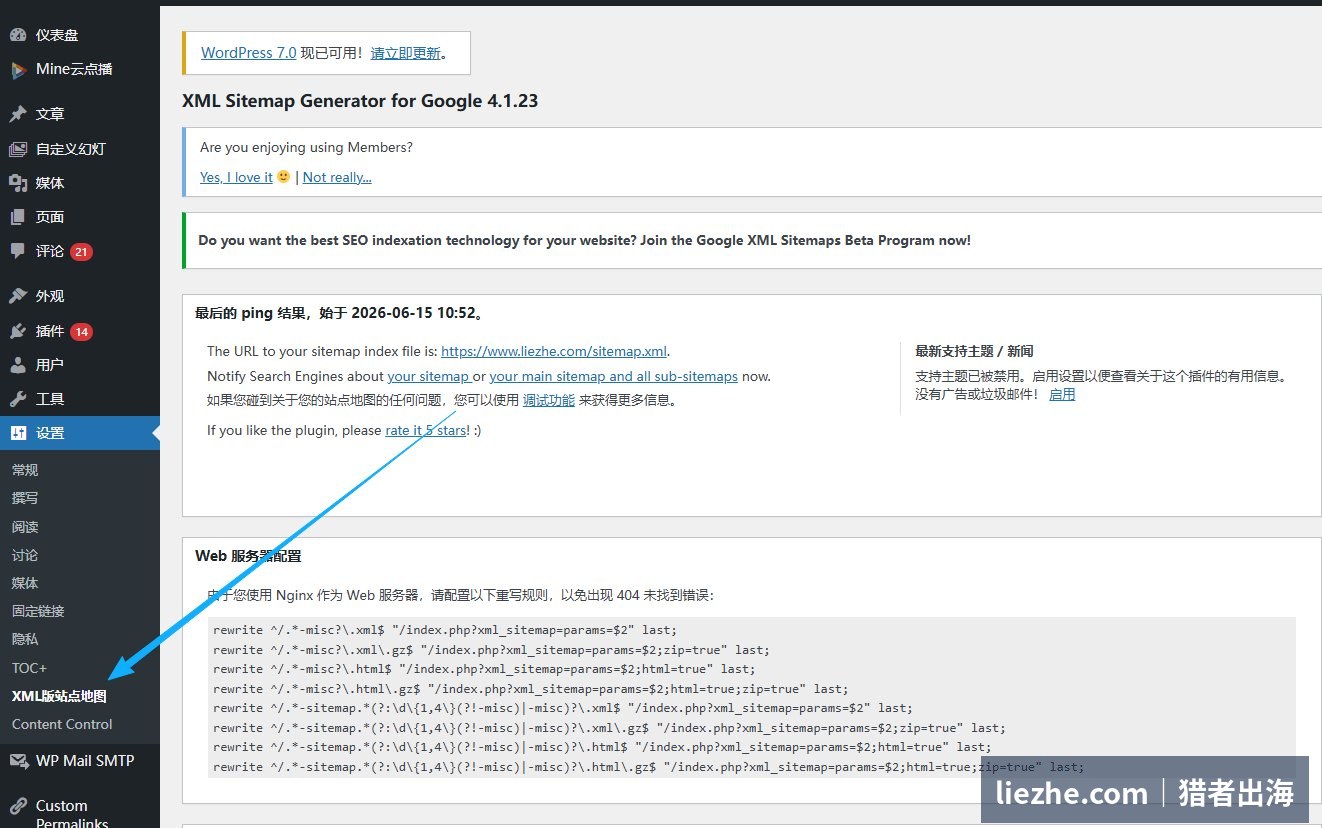Viewport: 1322px width, 828px height.
Task: Click 'rate it 5 stars' link
Action: pyautogui.click(x=425, y=431)
